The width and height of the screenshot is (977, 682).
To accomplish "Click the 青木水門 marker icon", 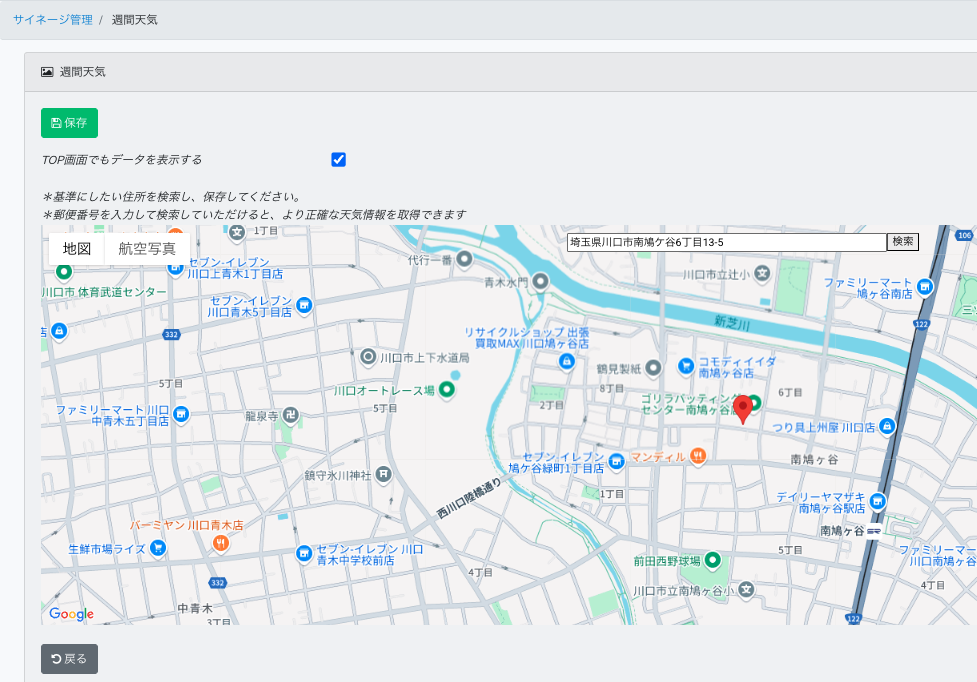I will (x=540, y=282).
